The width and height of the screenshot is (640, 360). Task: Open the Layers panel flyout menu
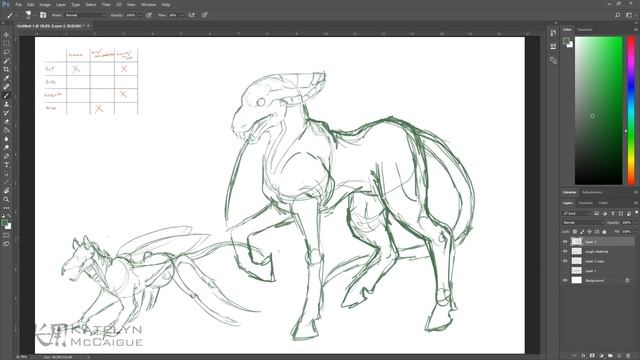(x=636, y=203)
